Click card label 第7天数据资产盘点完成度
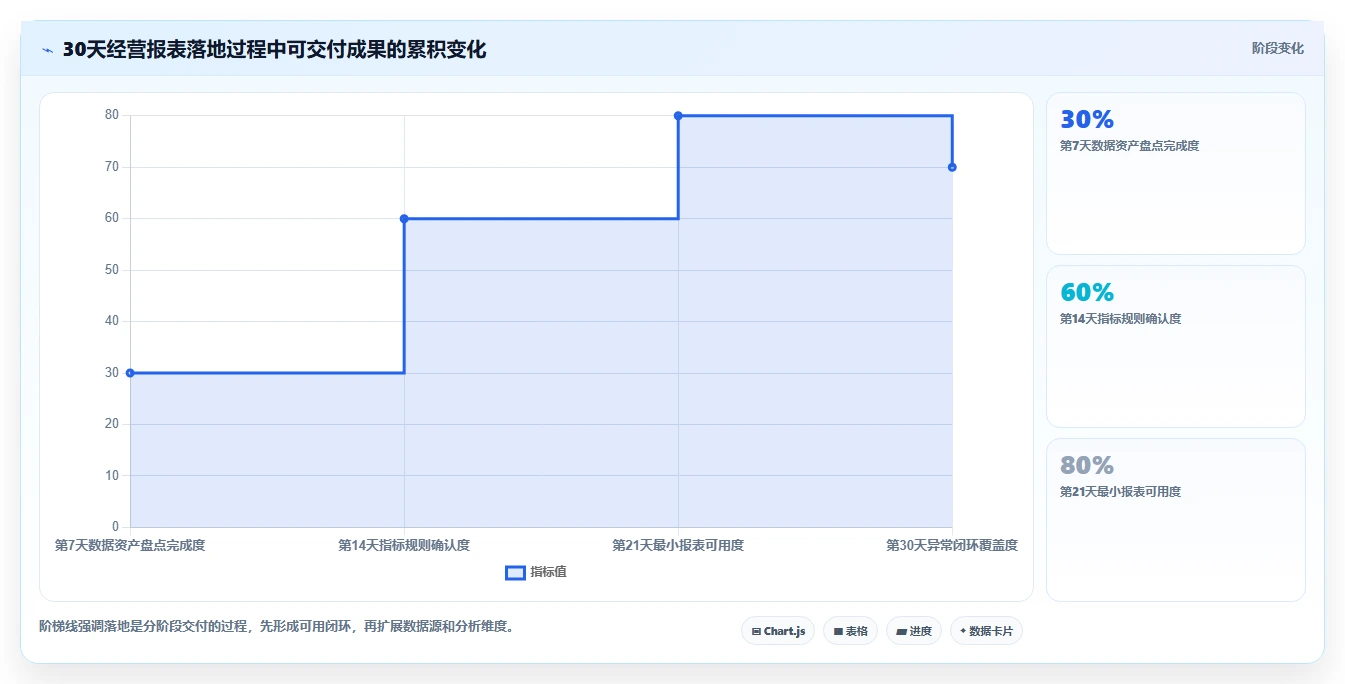1345x684 pixels. [x=1129, y=146]
